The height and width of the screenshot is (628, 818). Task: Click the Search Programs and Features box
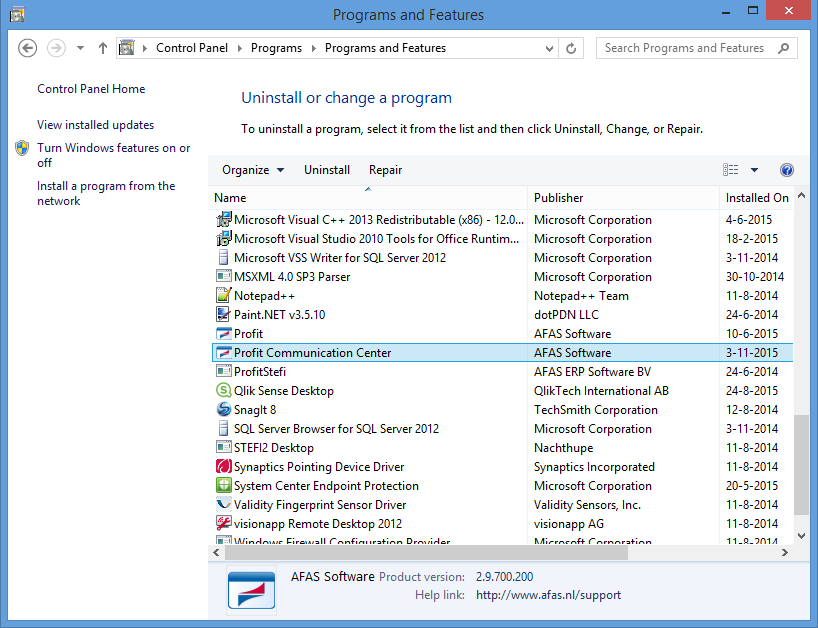point(697,48)
